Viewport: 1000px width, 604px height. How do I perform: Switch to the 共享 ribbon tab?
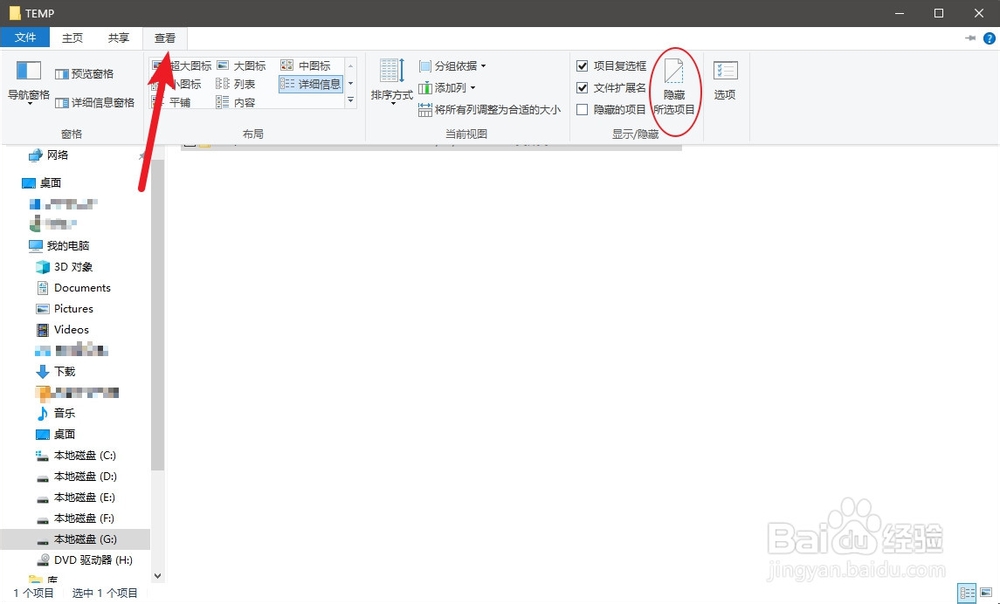click(x=118, y=37)
